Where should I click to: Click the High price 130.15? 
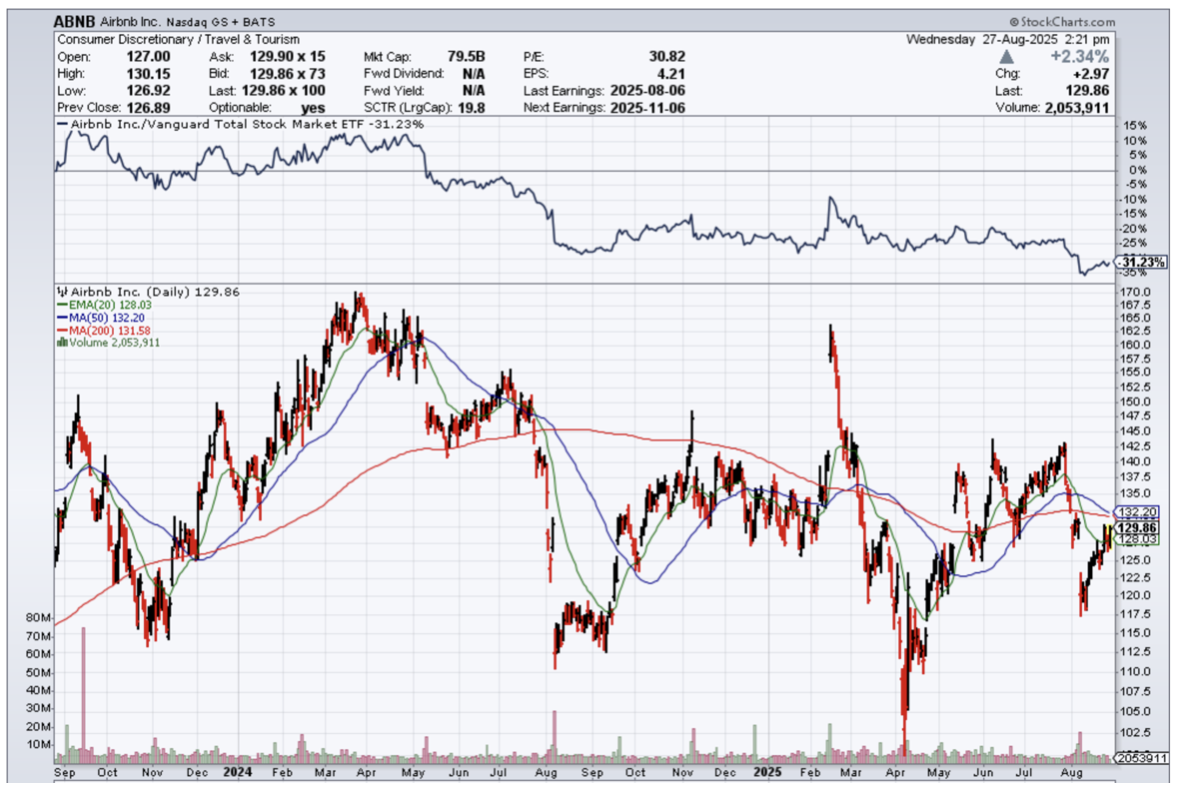[x=148, y=74]
